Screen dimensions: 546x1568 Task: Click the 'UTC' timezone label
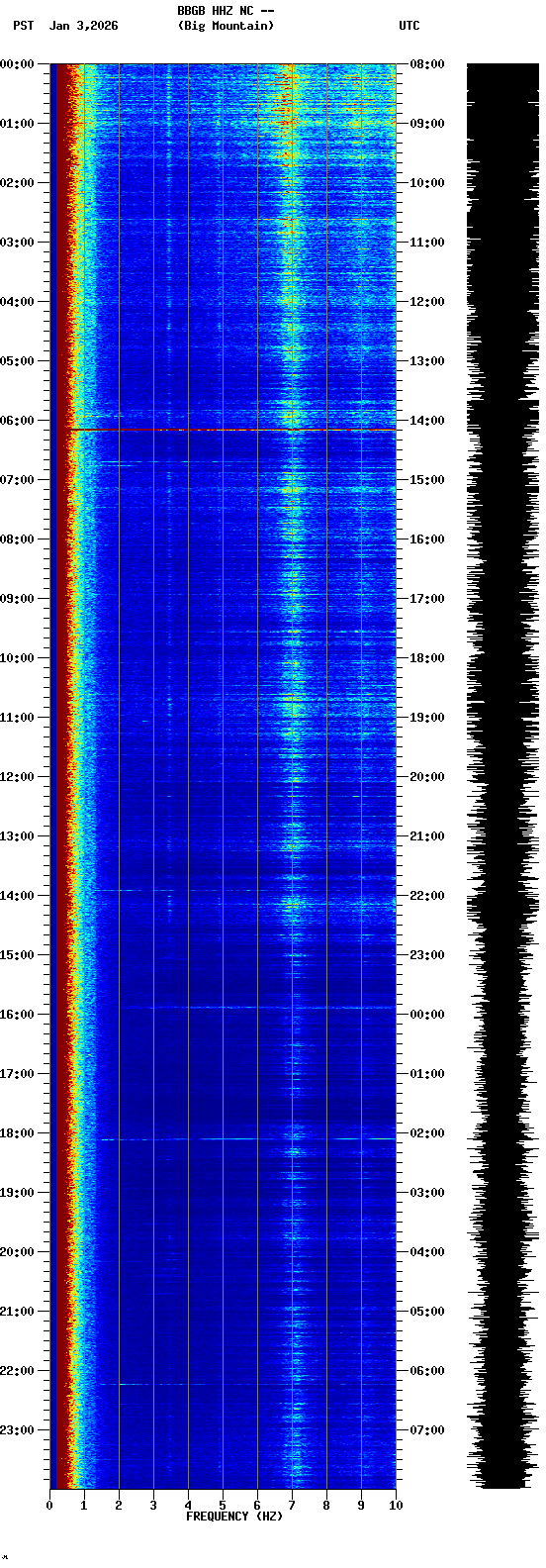click(409, 26)
